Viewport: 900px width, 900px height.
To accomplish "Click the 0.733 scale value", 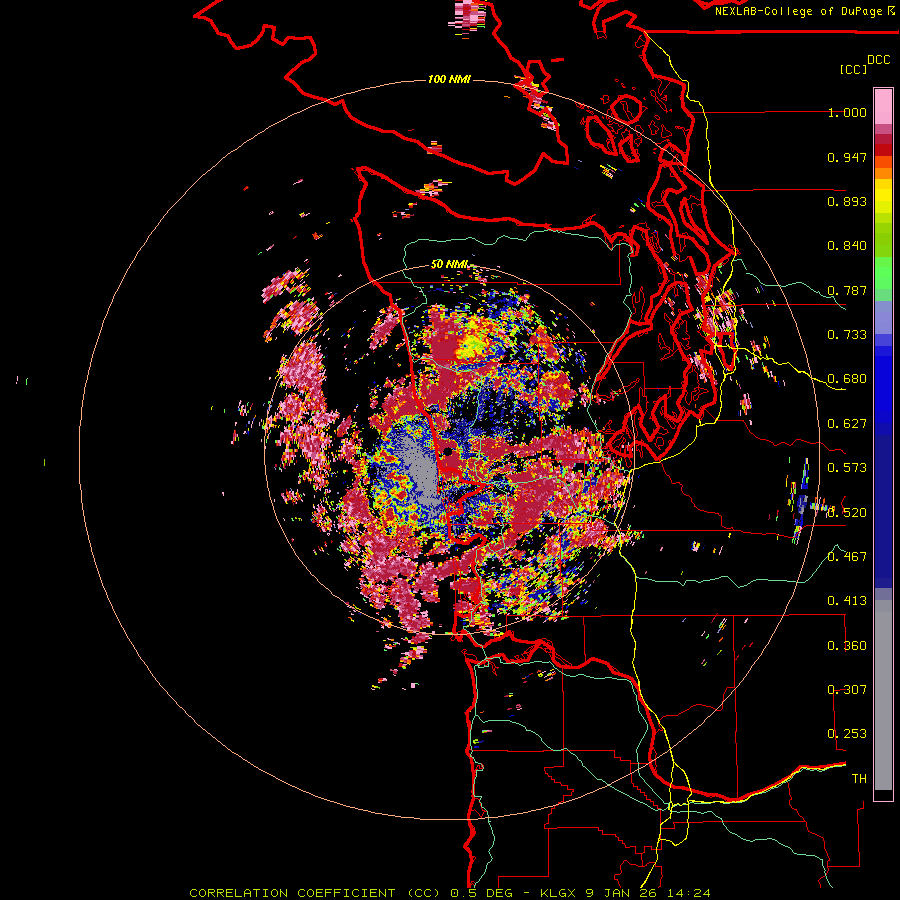I will point(847,335).
